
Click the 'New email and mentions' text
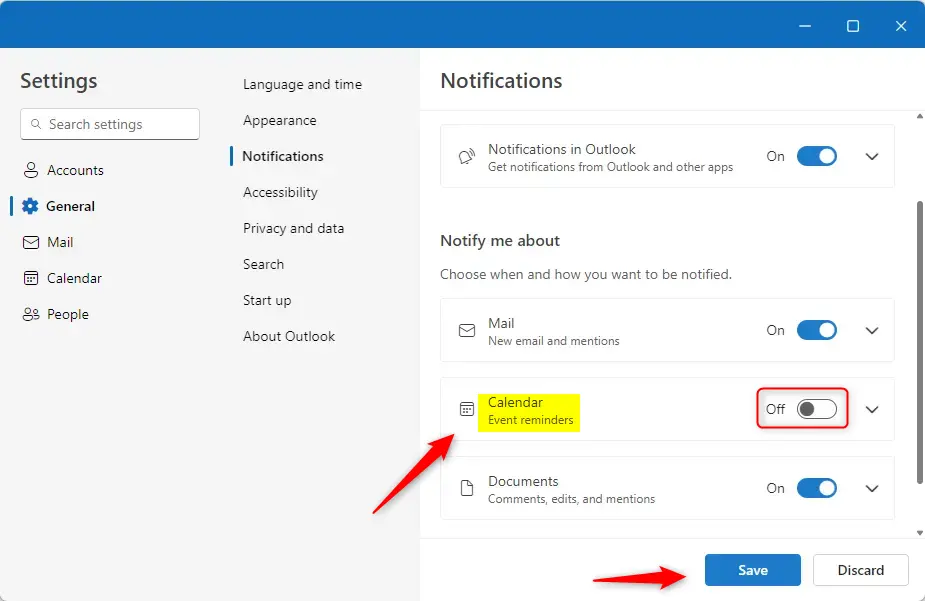(553, 341)
